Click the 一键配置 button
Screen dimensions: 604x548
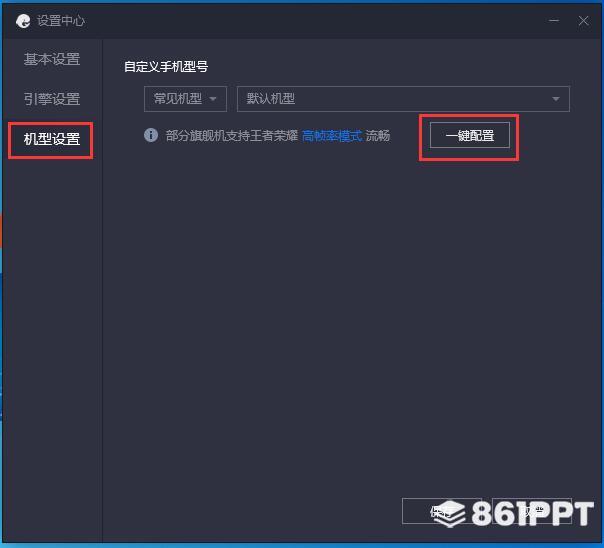[470, 135]
